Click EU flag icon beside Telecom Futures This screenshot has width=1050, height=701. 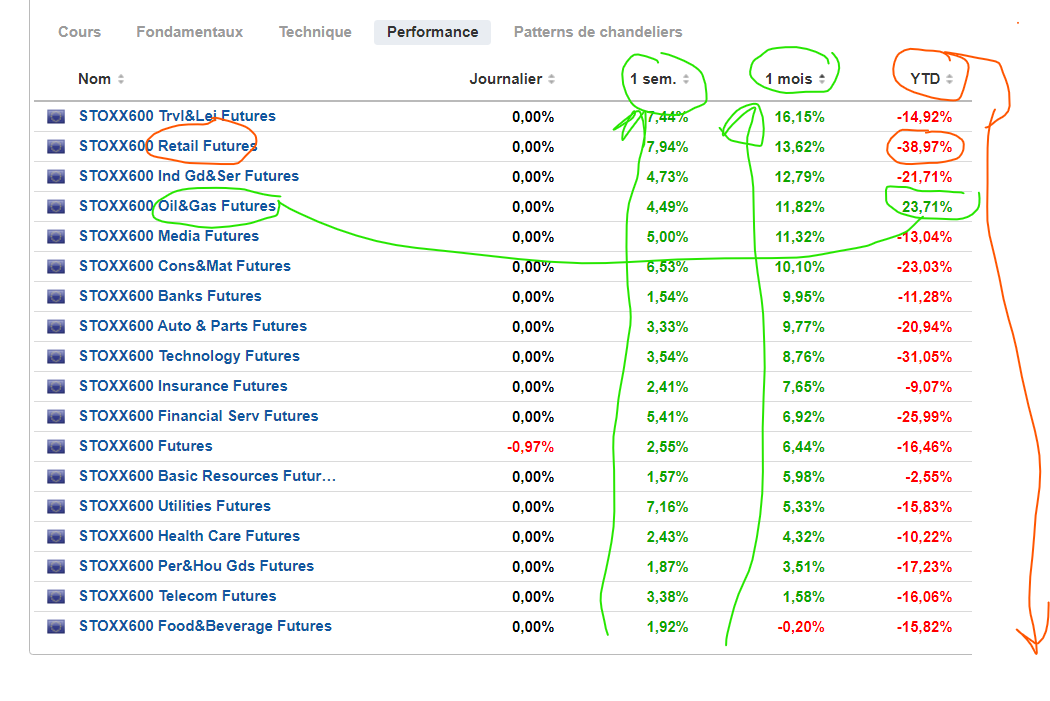point(56,597)
